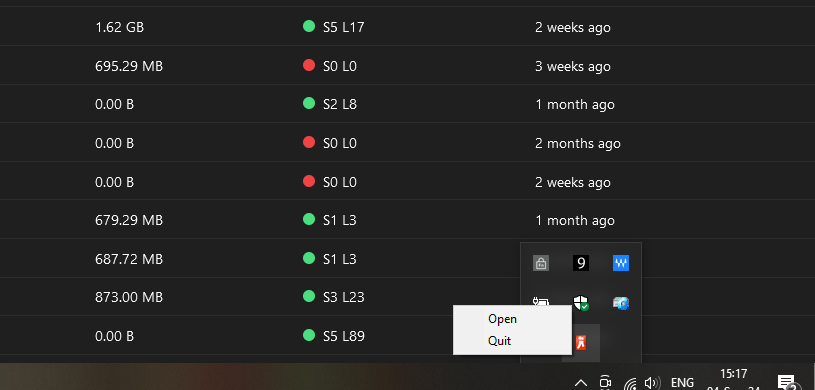Switch input language via ENG indicator
Viewport: 815px width, 390px height.
[682, 383]
